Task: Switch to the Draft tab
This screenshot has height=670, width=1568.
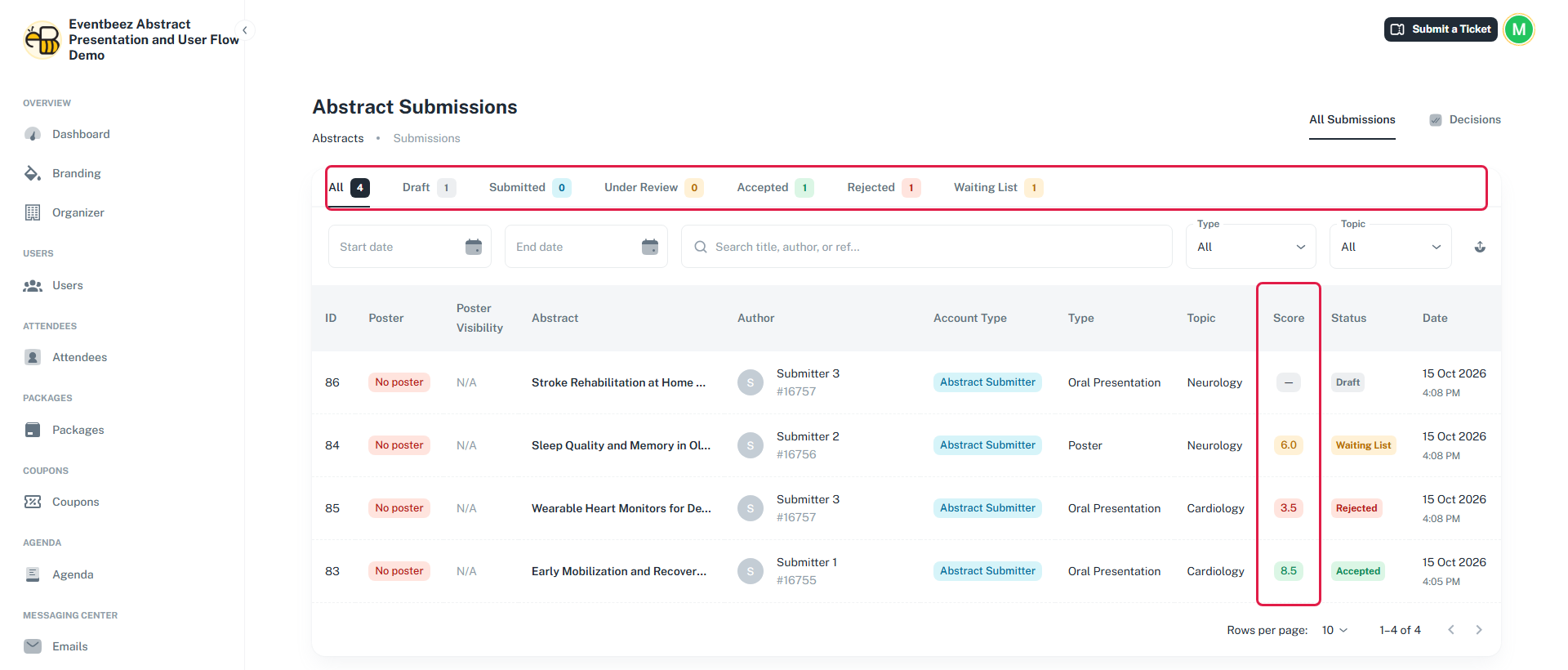Action: tap(429, 188)
